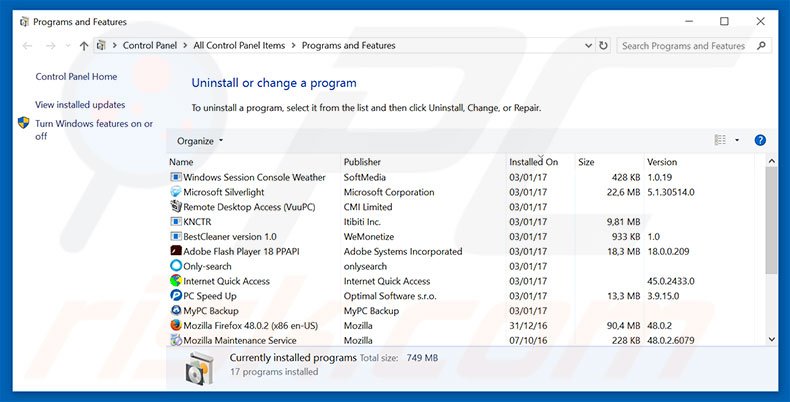The height and width of the screenshot is (402, 790).
Task: Click the Internet Quick Access icon
Action: (176, 281)
